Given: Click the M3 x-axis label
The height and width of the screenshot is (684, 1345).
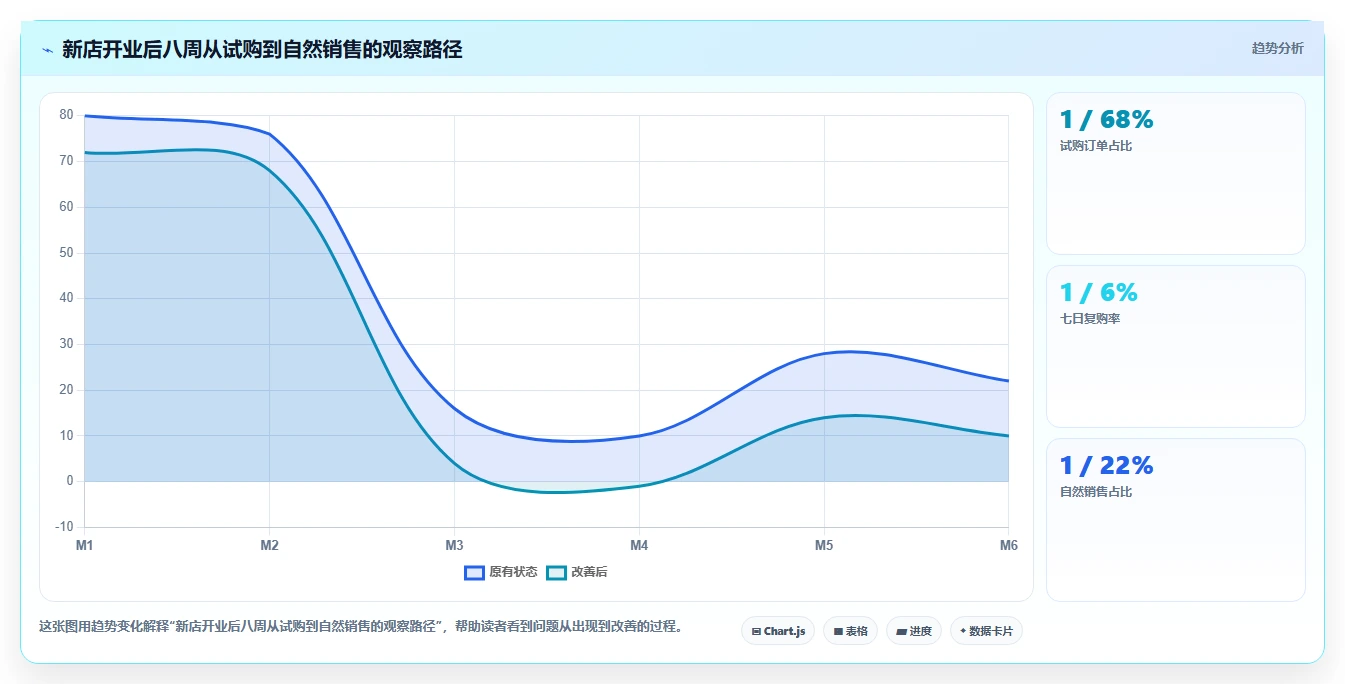Looking at the screenshot, I should point(454,545).
